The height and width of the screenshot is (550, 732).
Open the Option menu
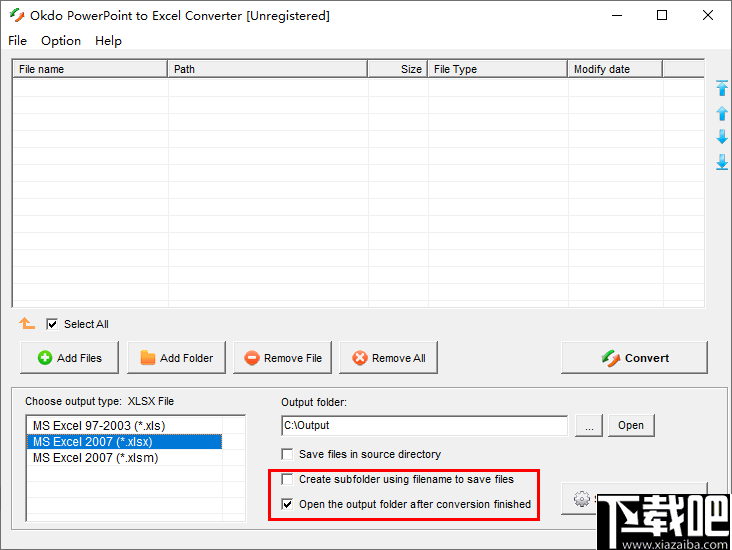61,41
